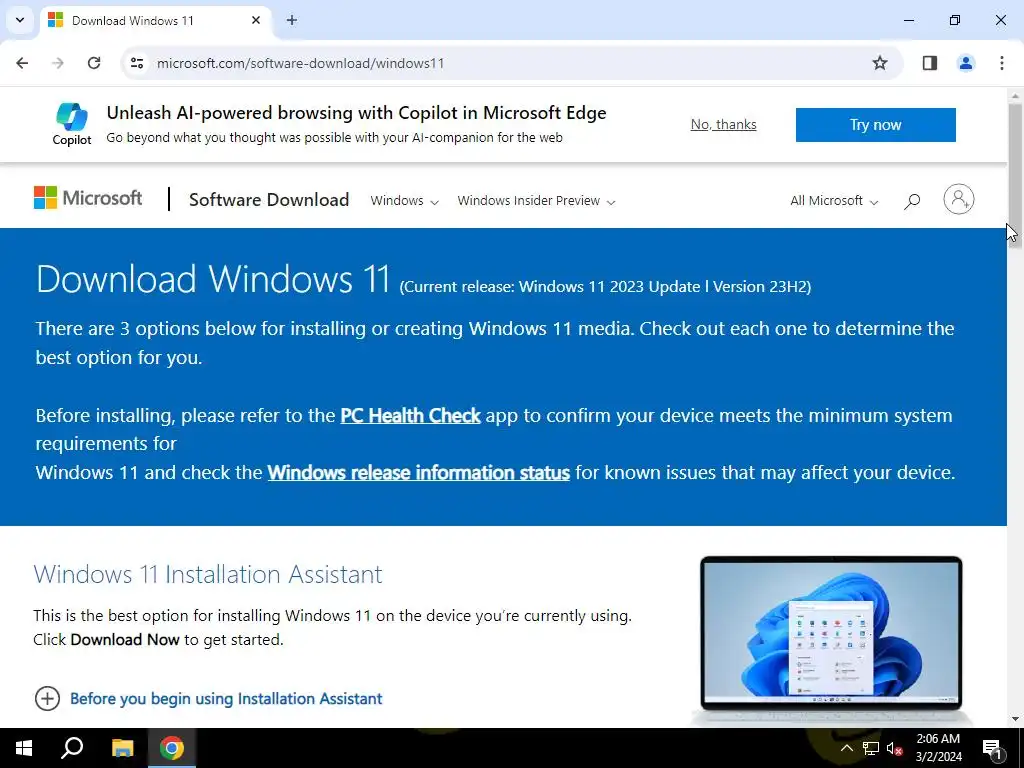The image size is (1024, 768).
Task: Open the Chrome profile avatar
Action: coord(966,63)
